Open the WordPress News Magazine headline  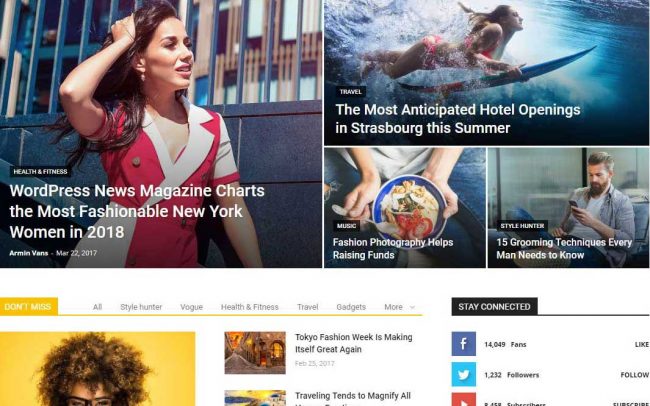coord(137,211)
